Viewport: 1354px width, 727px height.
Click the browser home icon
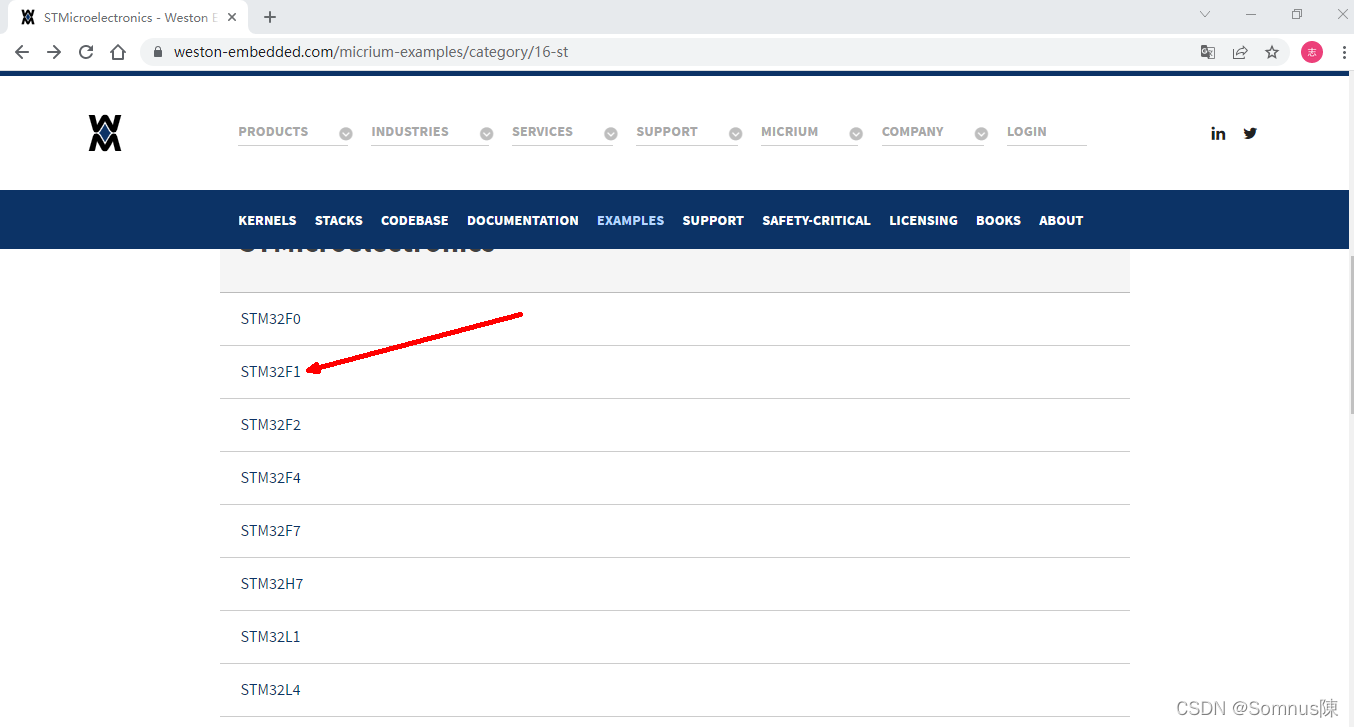(x=118, y=52)
